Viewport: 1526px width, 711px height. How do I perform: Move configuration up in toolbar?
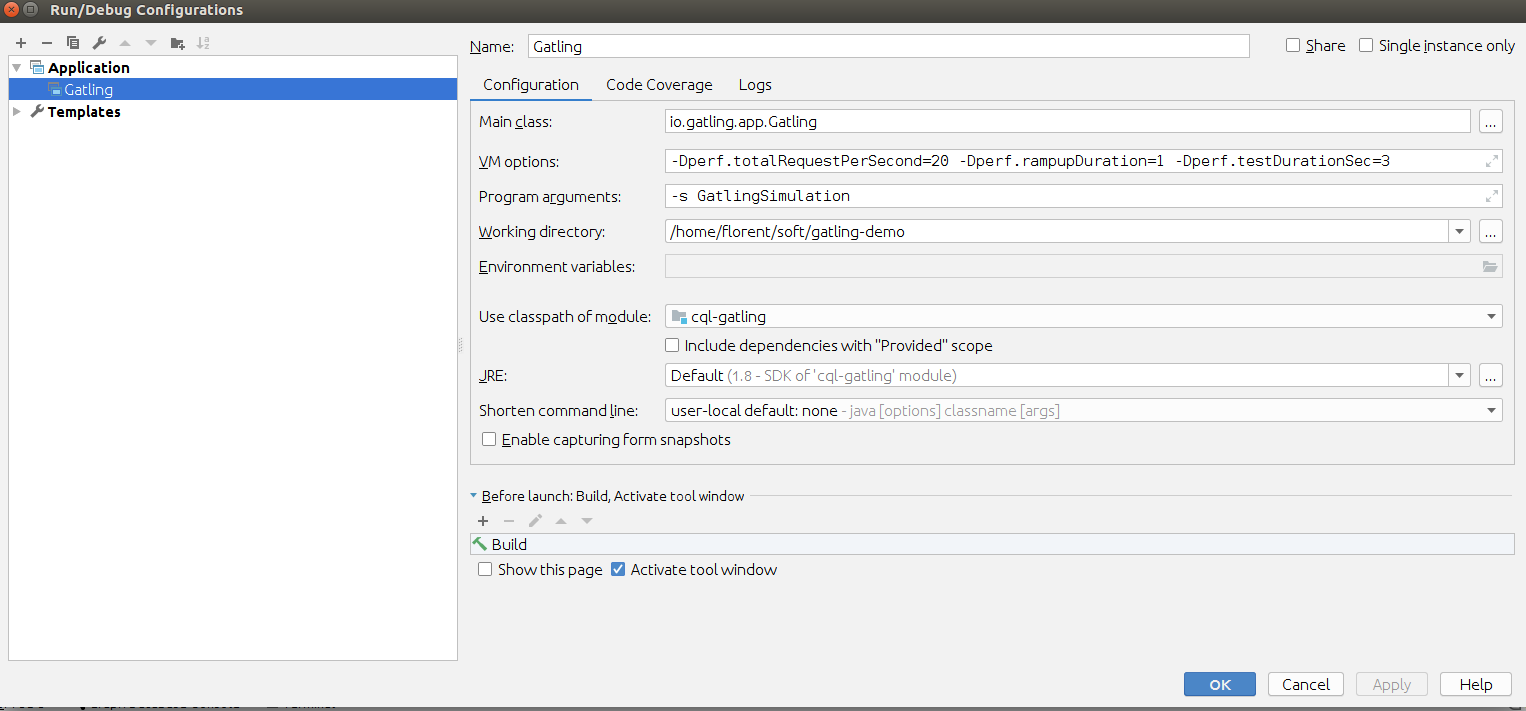click(125, 43)
